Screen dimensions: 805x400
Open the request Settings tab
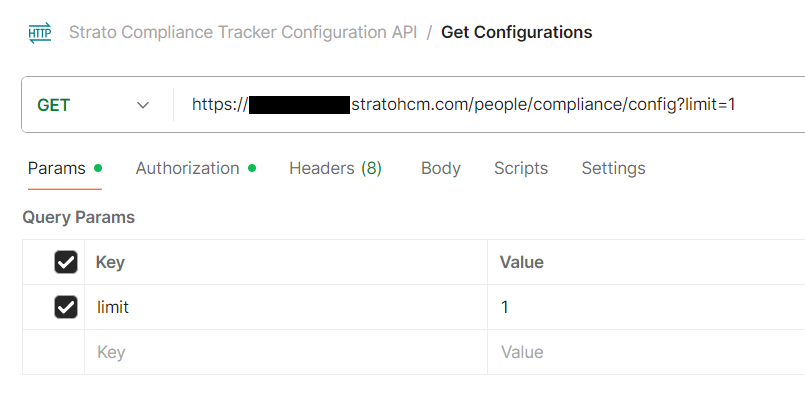click(x=613, y=168)
